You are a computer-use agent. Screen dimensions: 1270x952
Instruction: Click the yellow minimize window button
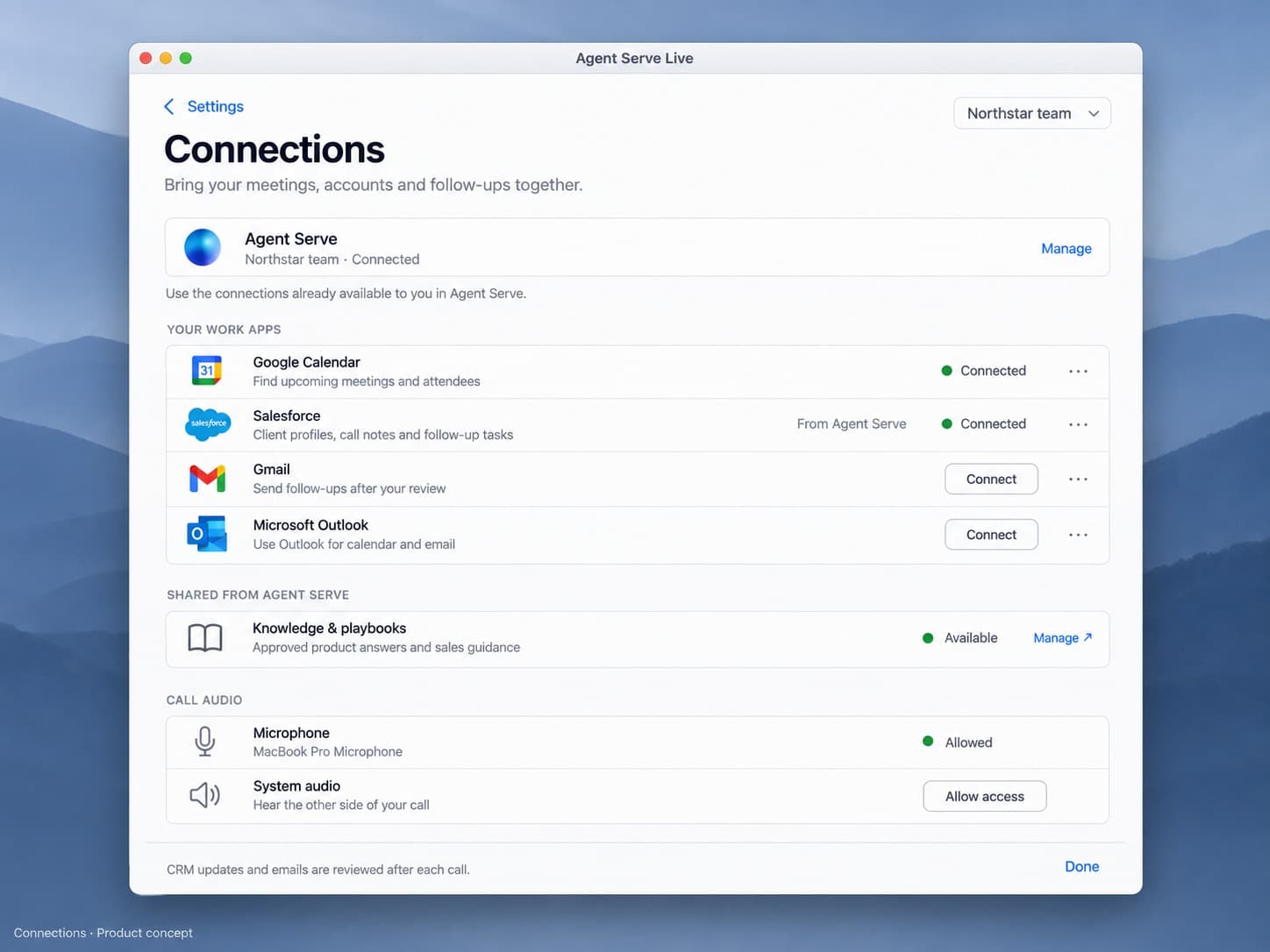pyautogui.click(x=166, y=58)
